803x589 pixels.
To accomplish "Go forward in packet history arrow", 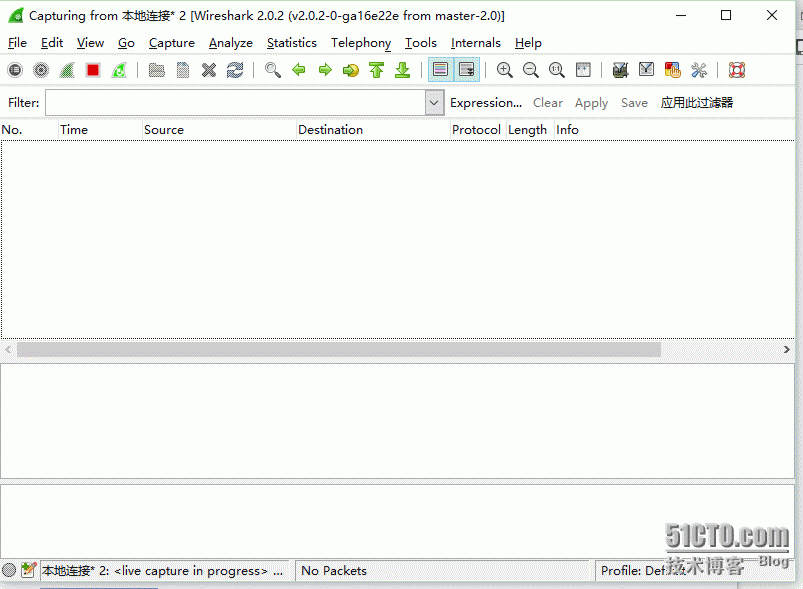I will click(x=325, y=70).
